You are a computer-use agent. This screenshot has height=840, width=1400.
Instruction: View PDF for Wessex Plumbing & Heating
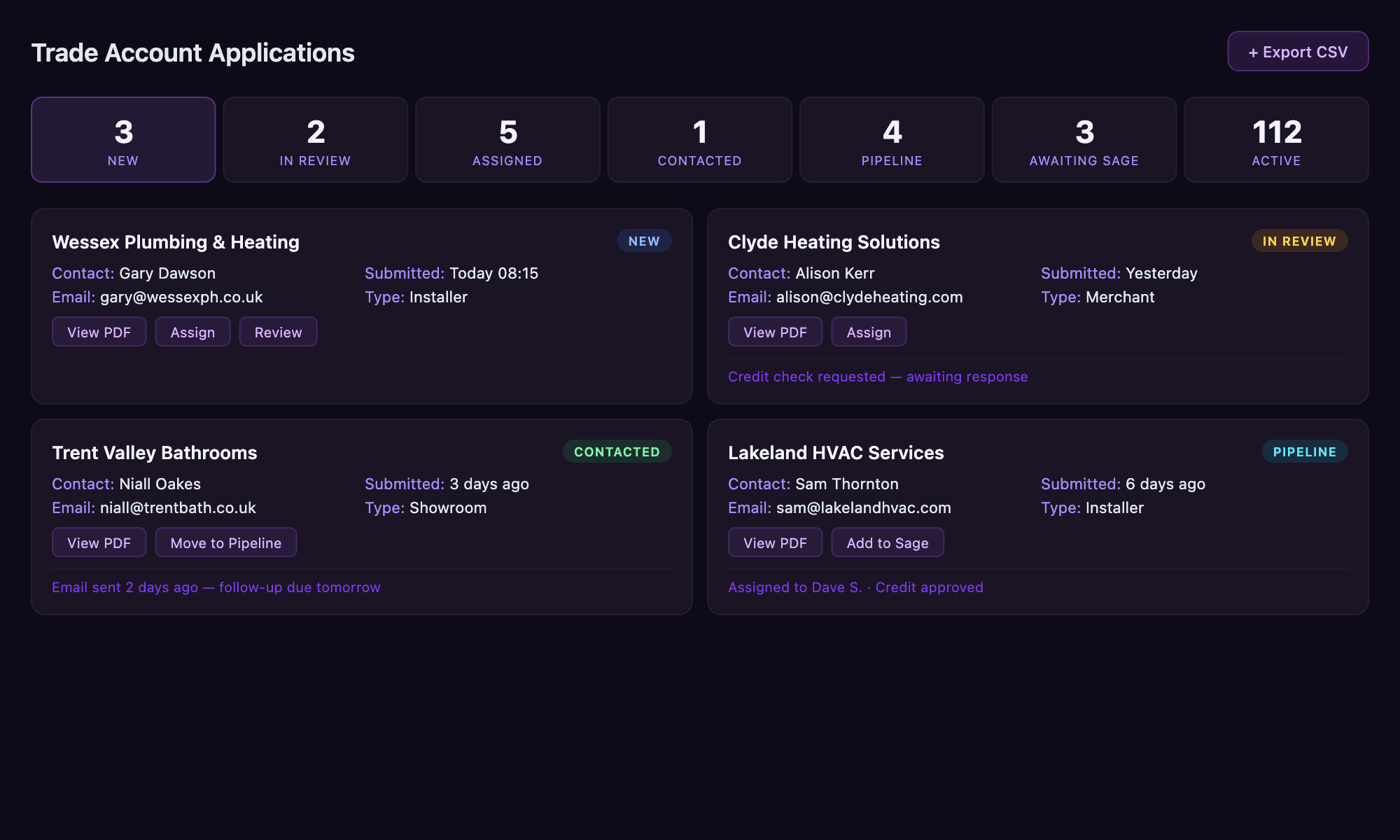(x=99, y=332)
